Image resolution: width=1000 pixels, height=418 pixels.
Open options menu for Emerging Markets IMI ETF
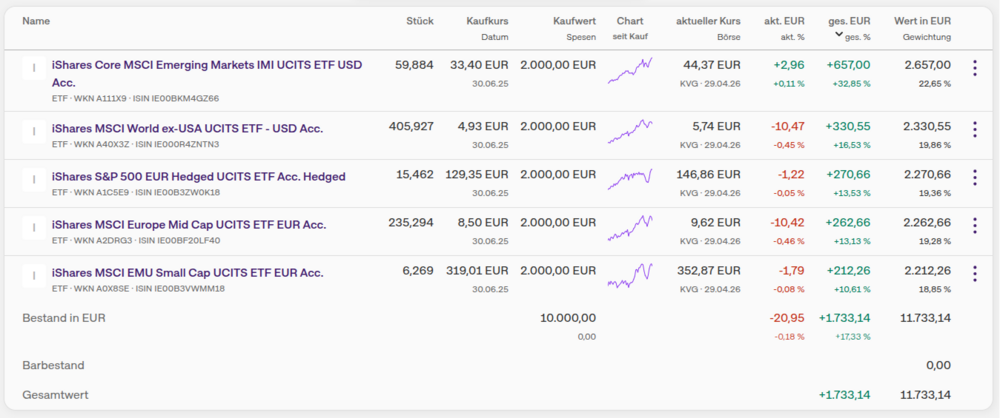click(x=974, y=68)
